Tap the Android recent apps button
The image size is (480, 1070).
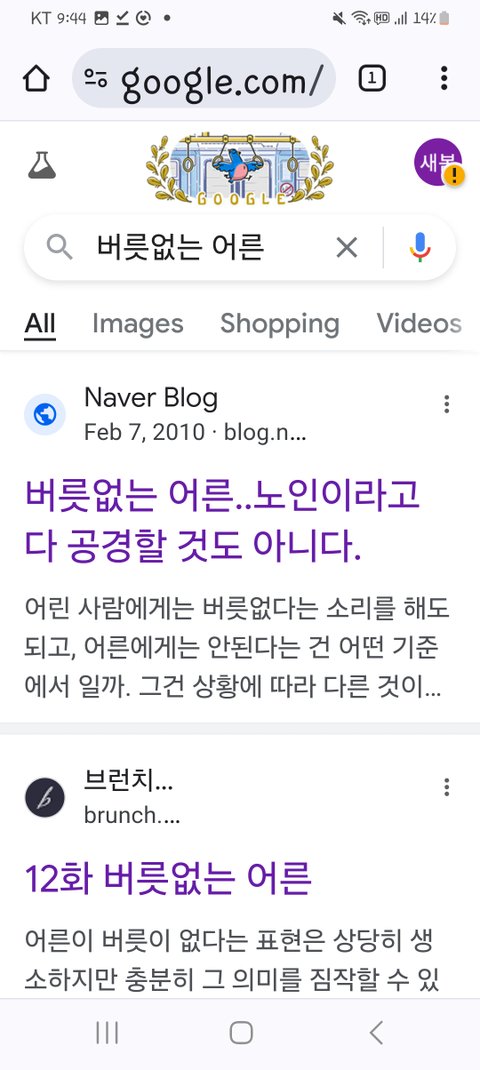click(x=107, y=1032)
